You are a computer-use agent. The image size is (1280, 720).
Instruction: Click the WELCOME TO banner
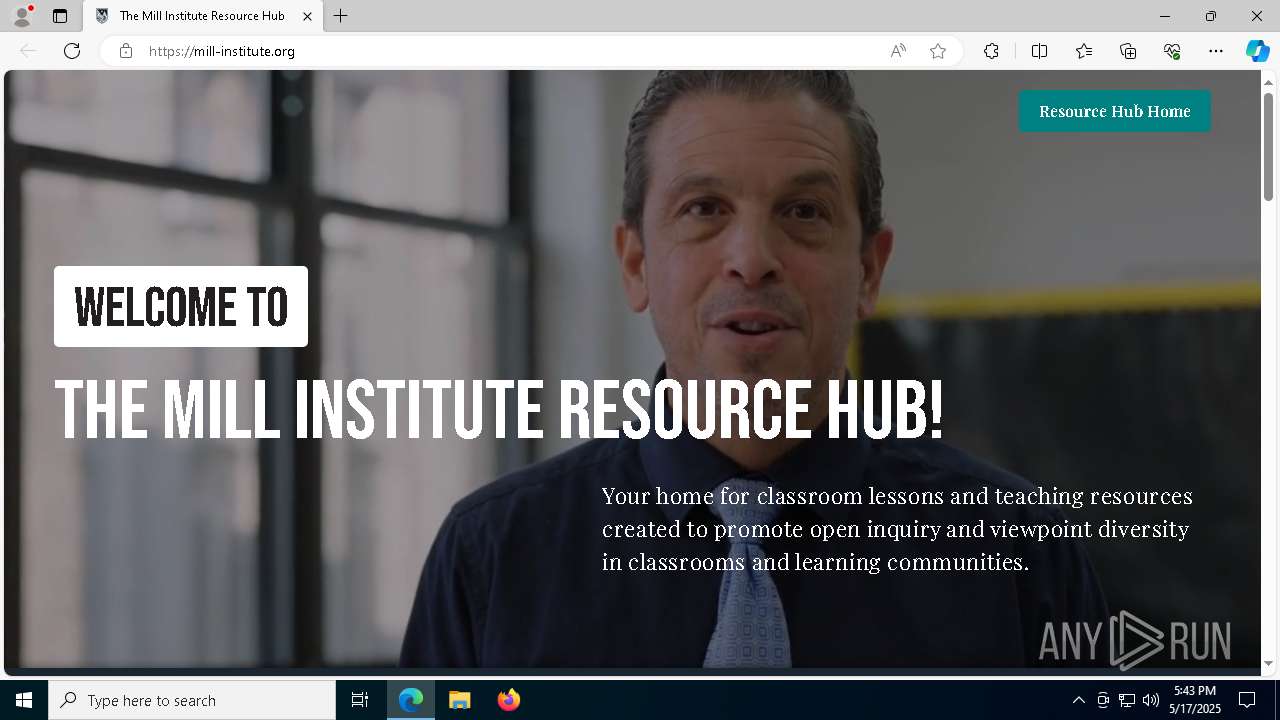coord(181,306)
